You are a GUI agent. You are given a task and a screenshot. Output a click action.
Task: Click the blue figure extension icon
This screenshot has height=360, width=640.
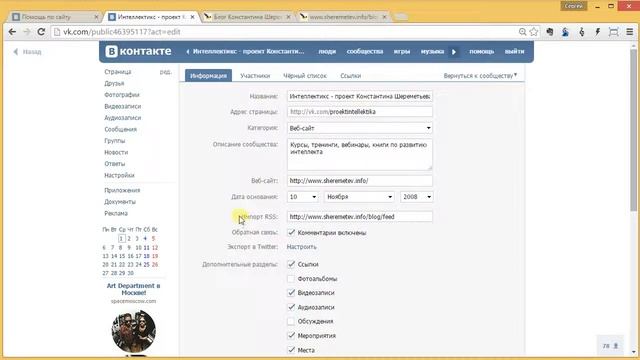coord(565,32)
